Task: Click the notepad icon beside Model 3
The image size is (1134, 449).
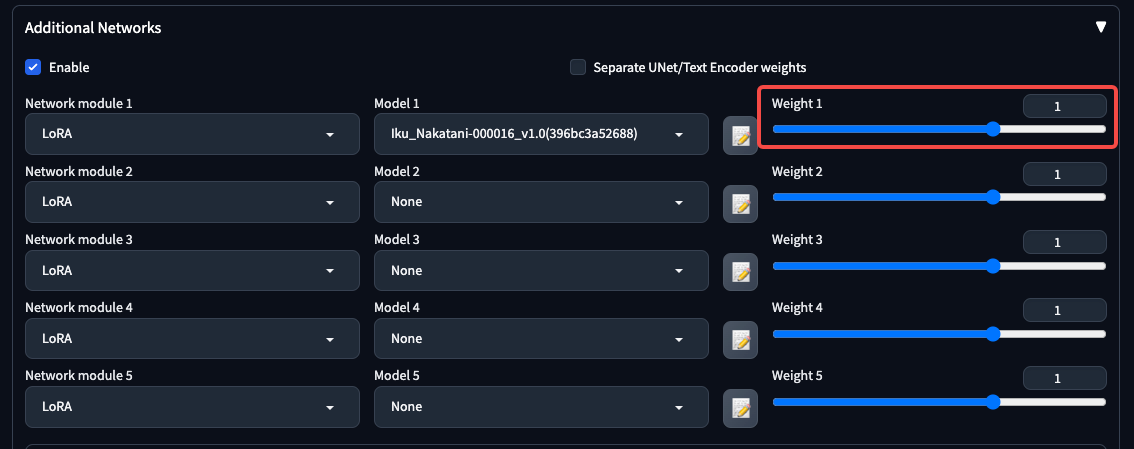Action: click(740, 271)
